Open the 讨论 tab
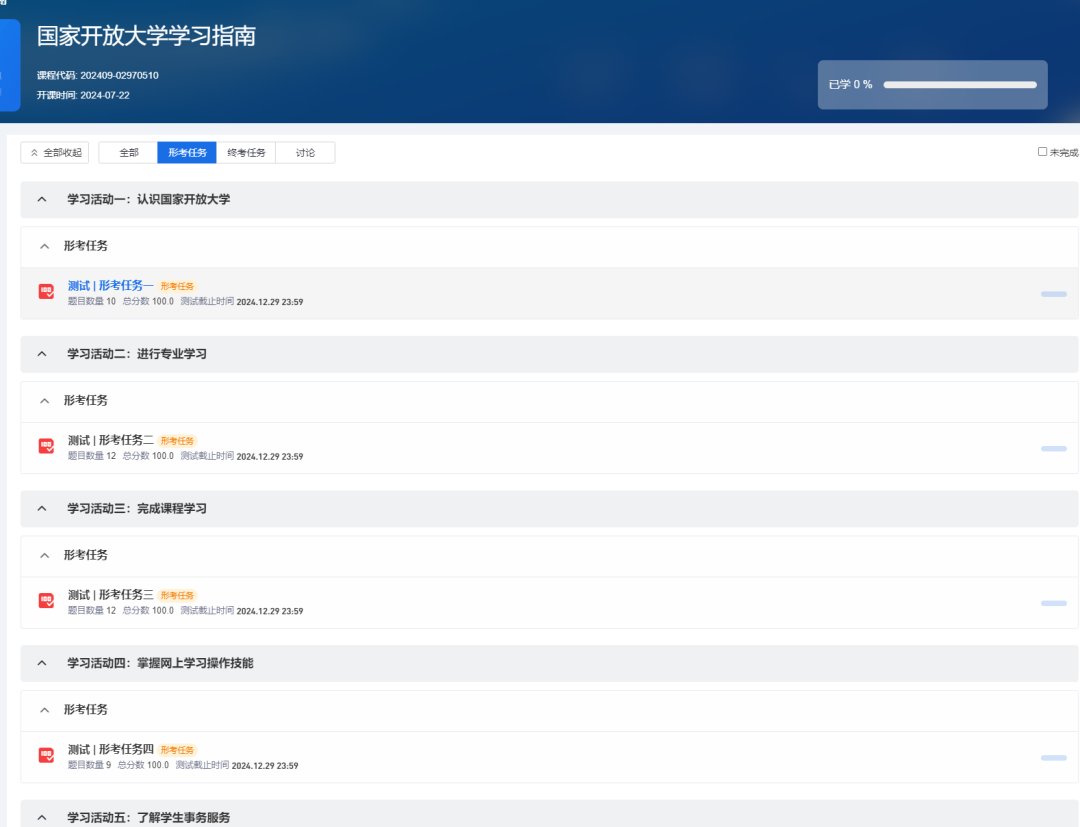This screenshot has height=827, width=1080. coord(305,152)
